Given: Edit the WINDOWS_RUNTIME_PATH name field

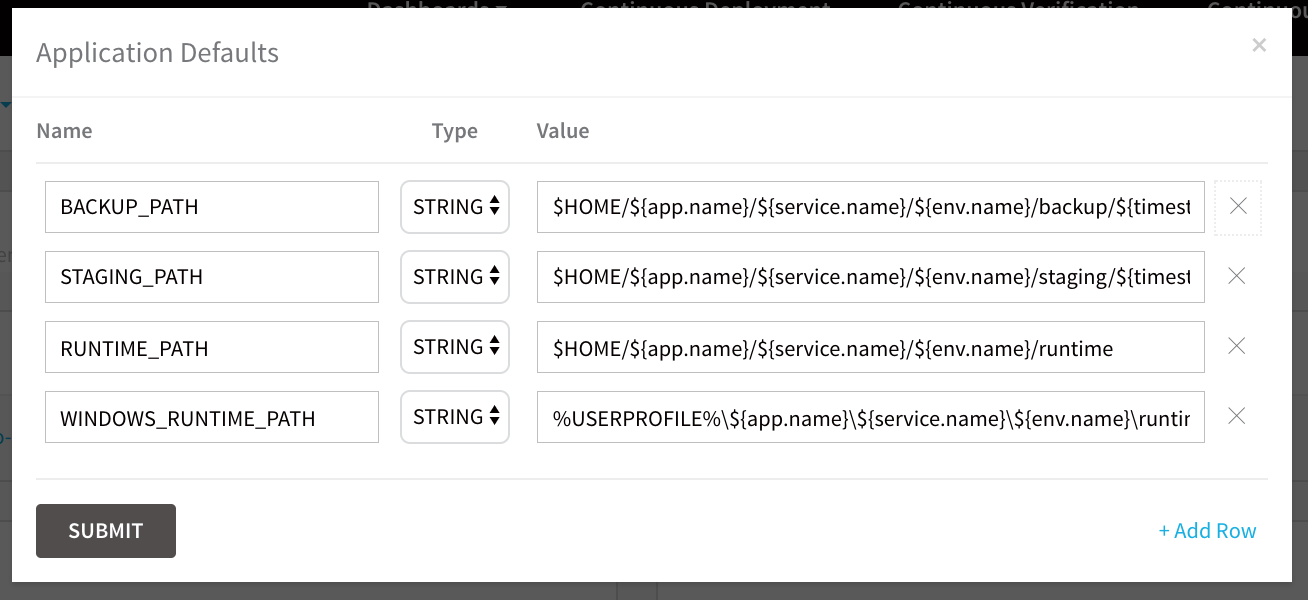Looking at the screenshot, I should pyautogui.click(x=212, y=417).
